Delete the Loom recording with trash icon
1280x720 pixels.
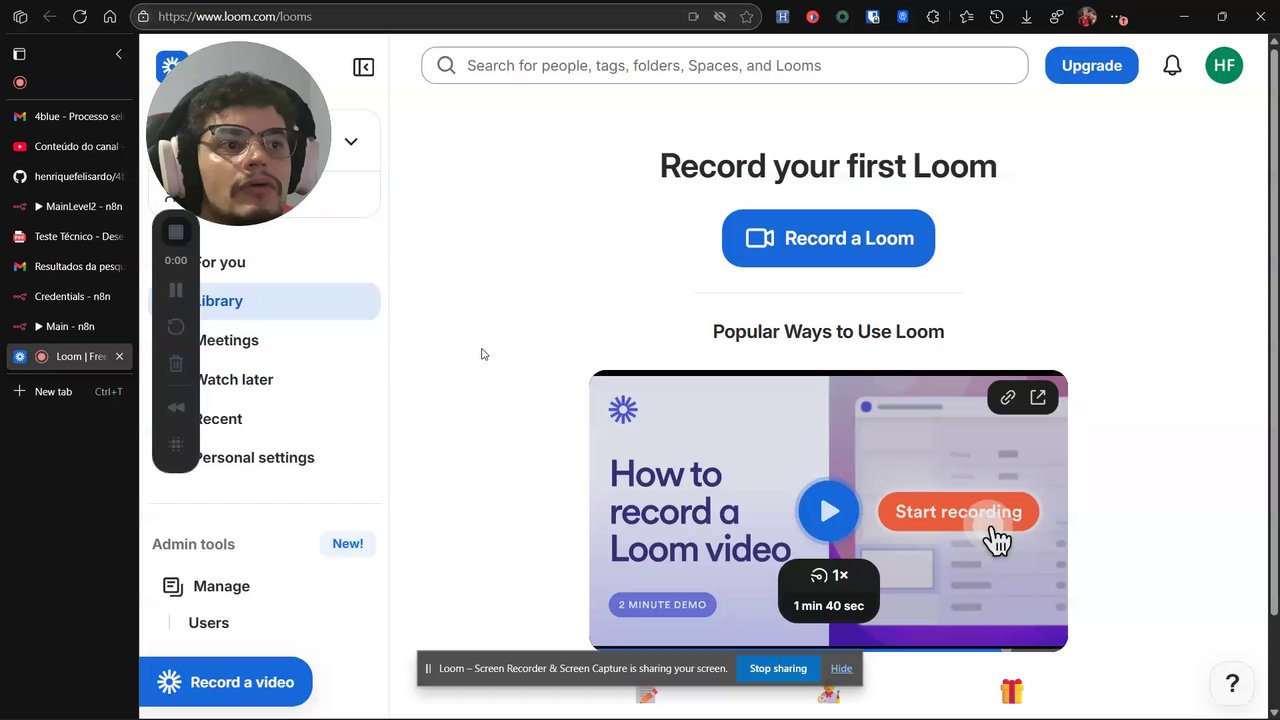[x=176, y=364]
